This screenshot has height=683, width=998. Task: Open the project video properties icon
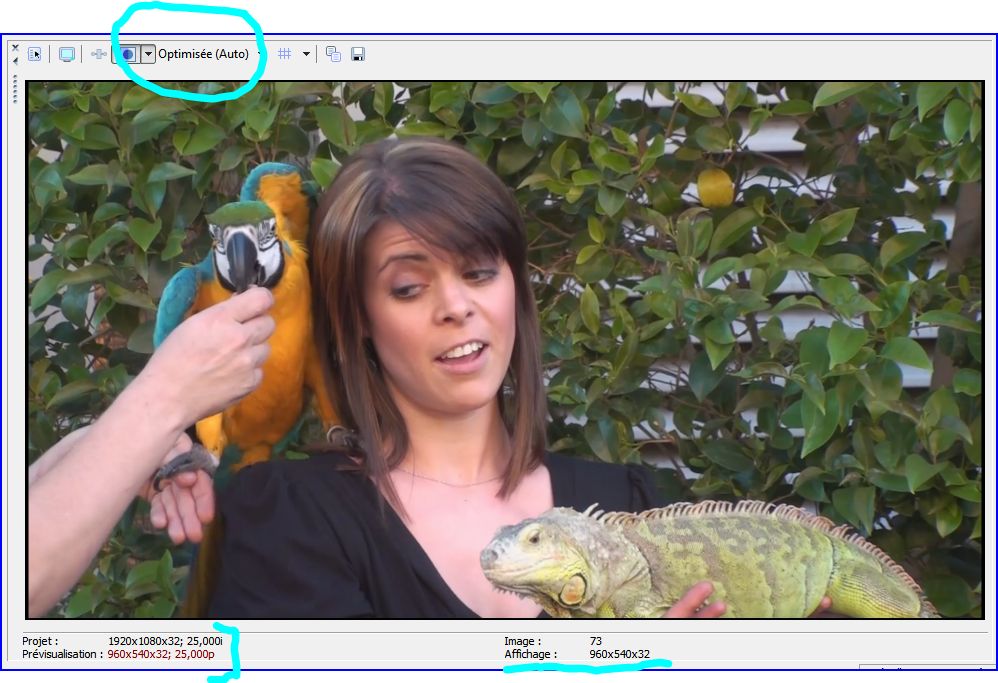tap(34, 55)
